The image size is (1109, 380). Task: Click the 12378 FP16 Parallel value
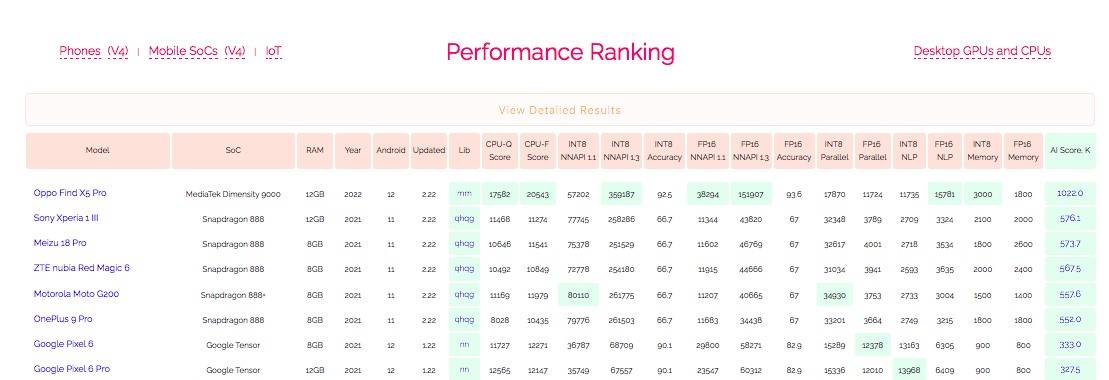(x=873, y=345)
